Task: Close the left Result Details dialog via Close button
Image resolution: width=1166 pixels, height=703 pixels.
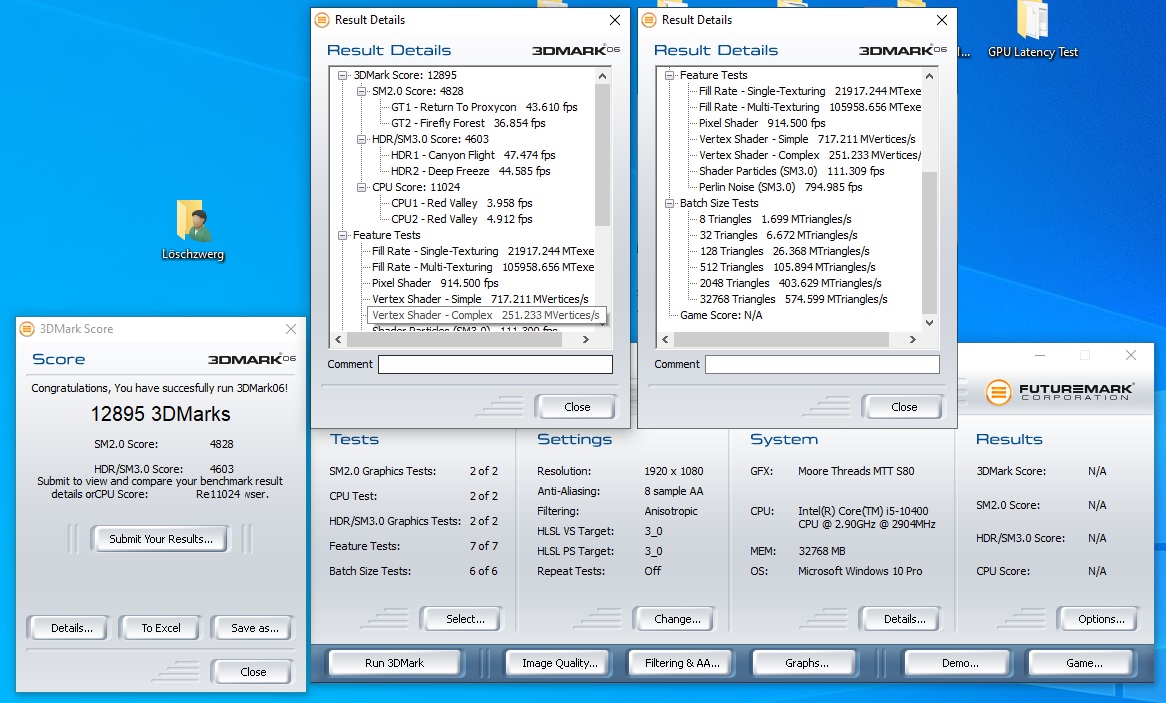Action: coord(577,407)
